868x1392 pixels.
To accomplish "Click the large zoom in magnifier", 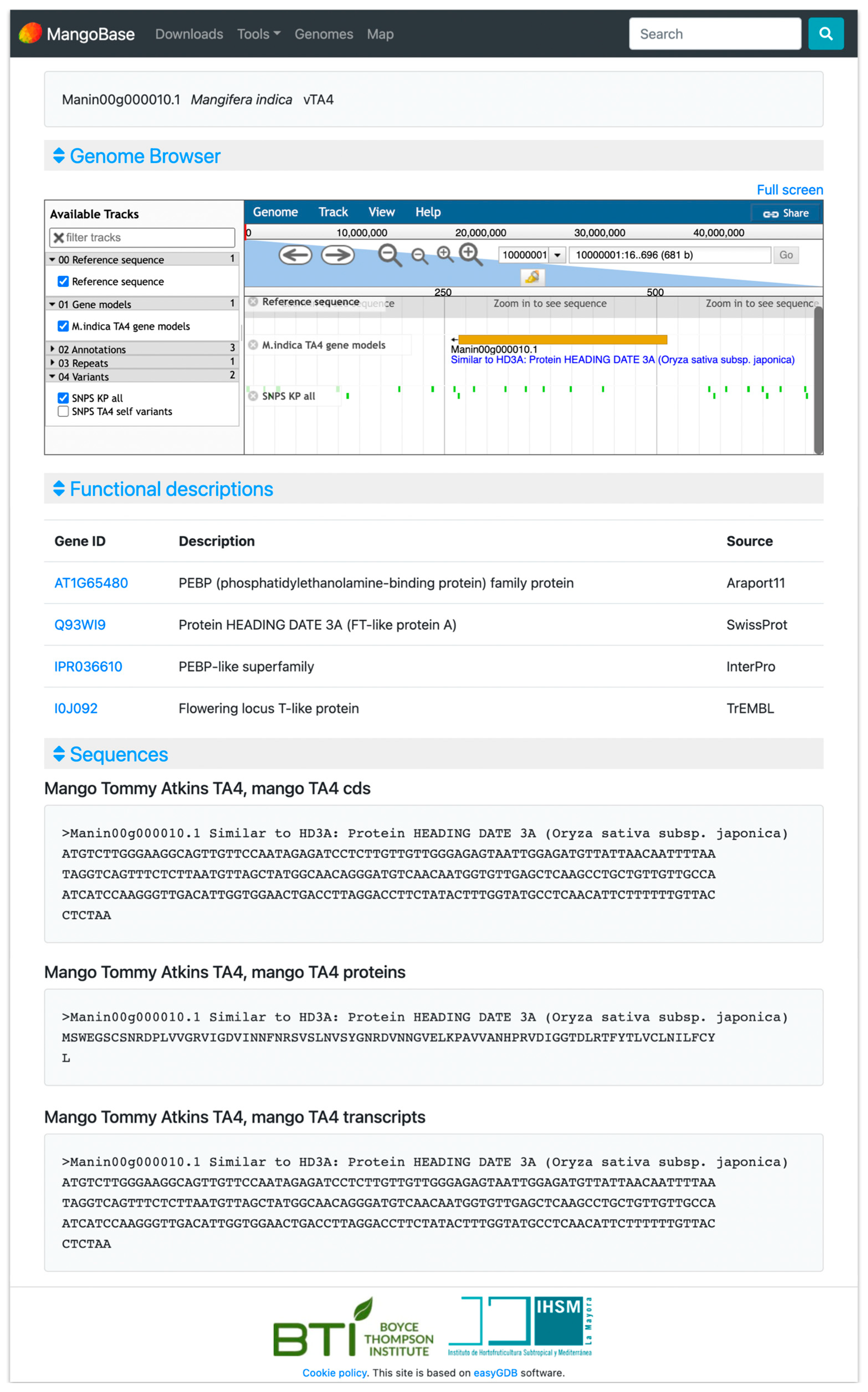I will pos(470,254).
